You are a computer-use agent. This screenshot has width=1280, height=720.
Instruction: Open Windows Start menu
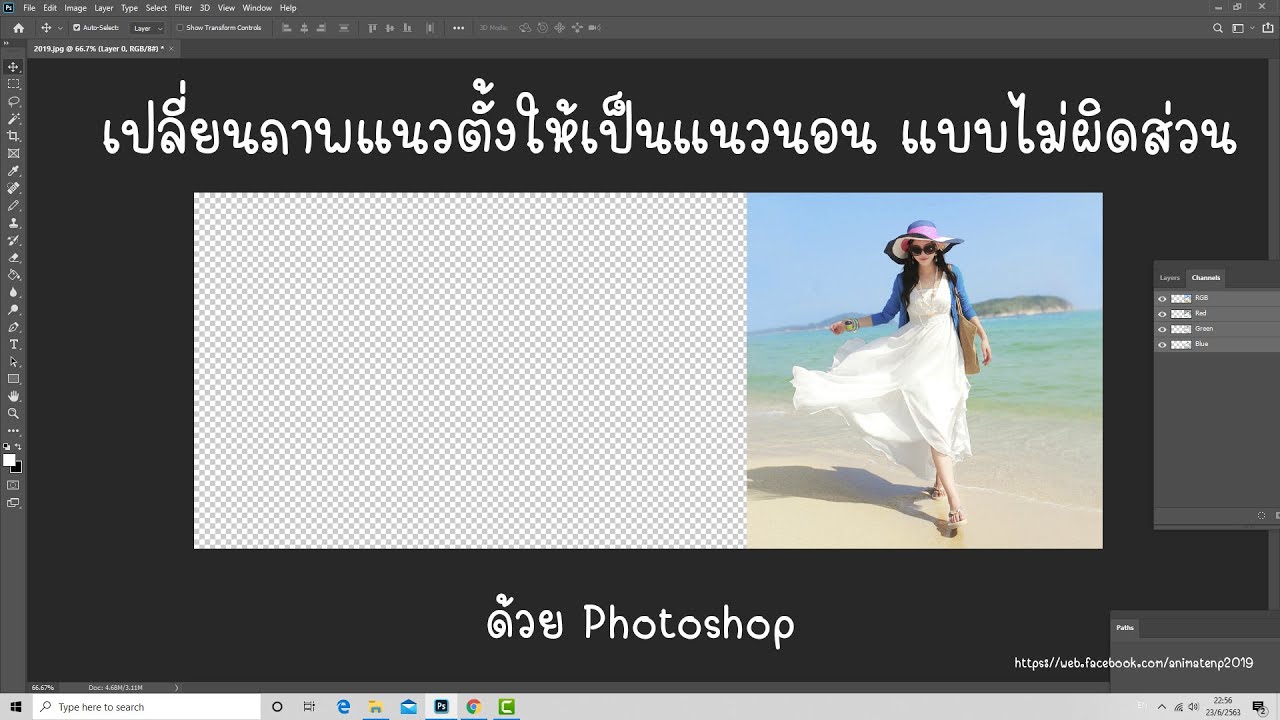(16, 707)
